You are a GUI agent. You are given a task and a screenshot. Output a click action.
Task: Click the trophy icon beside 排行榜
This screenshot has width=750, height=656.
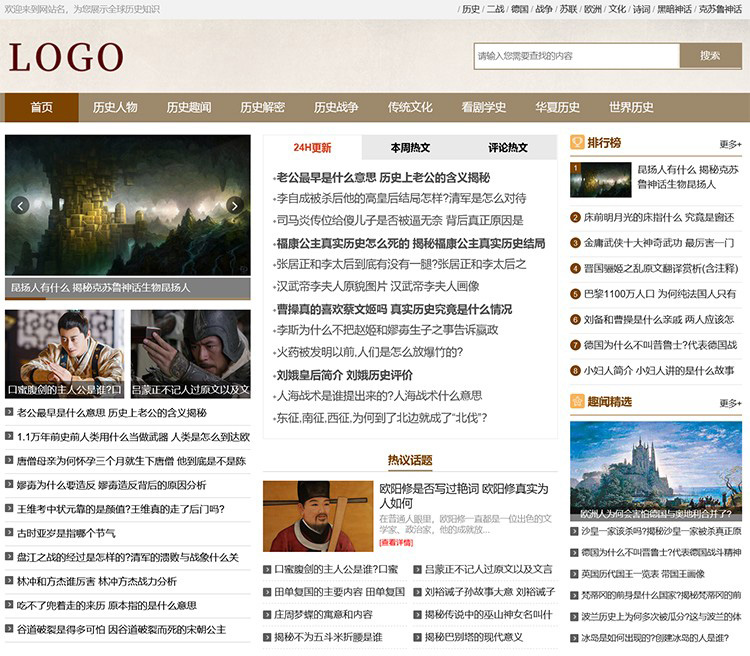click(577, 142)
